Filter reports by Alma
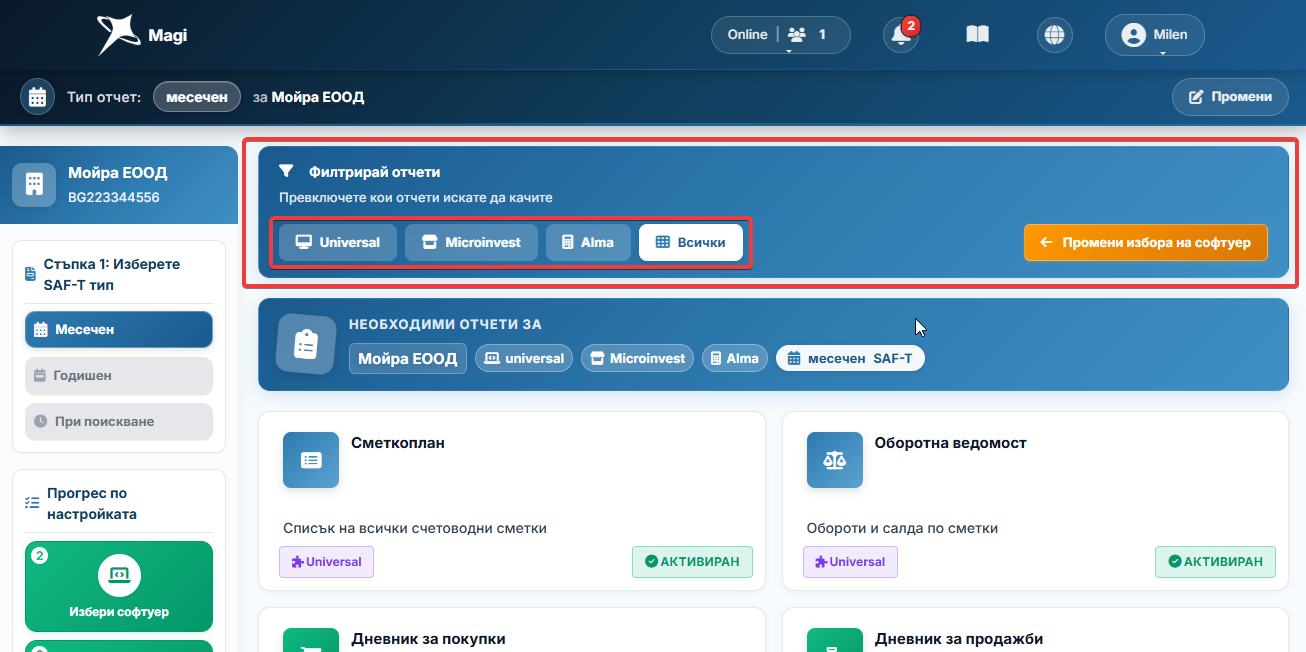Screen dimensions: 1306x652 [588, 242]
